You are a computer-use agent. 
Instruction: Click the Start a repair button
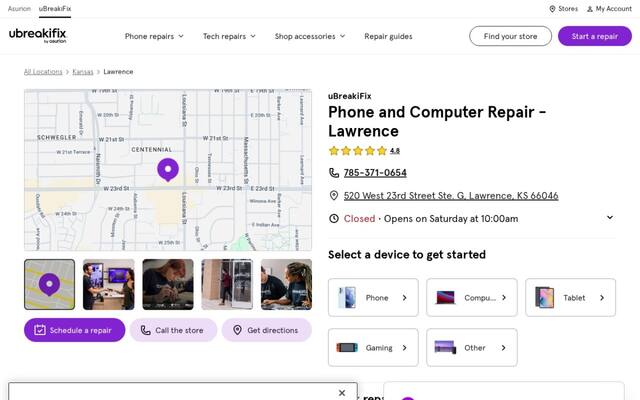tap(595, 36)
